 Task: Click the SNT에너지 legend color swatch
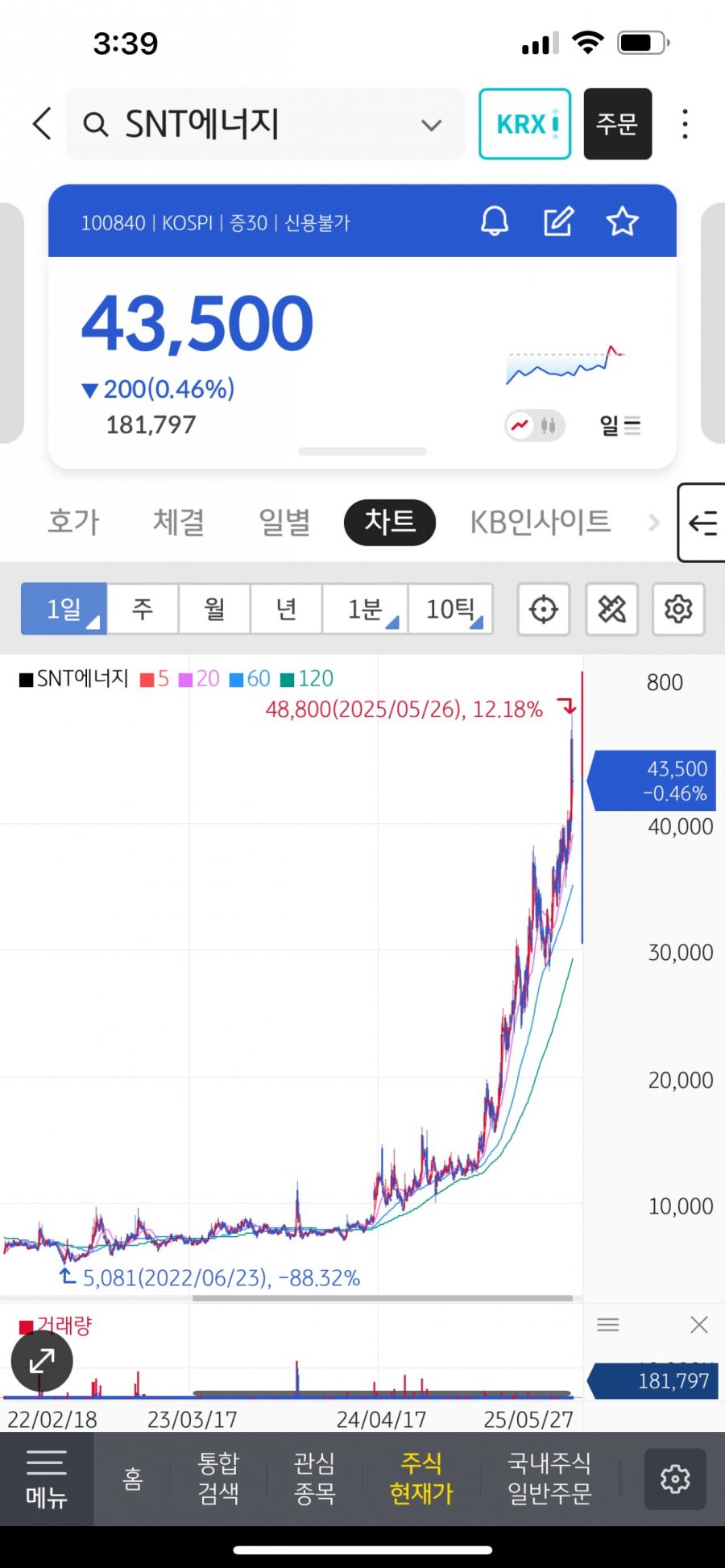coord(27,680)
